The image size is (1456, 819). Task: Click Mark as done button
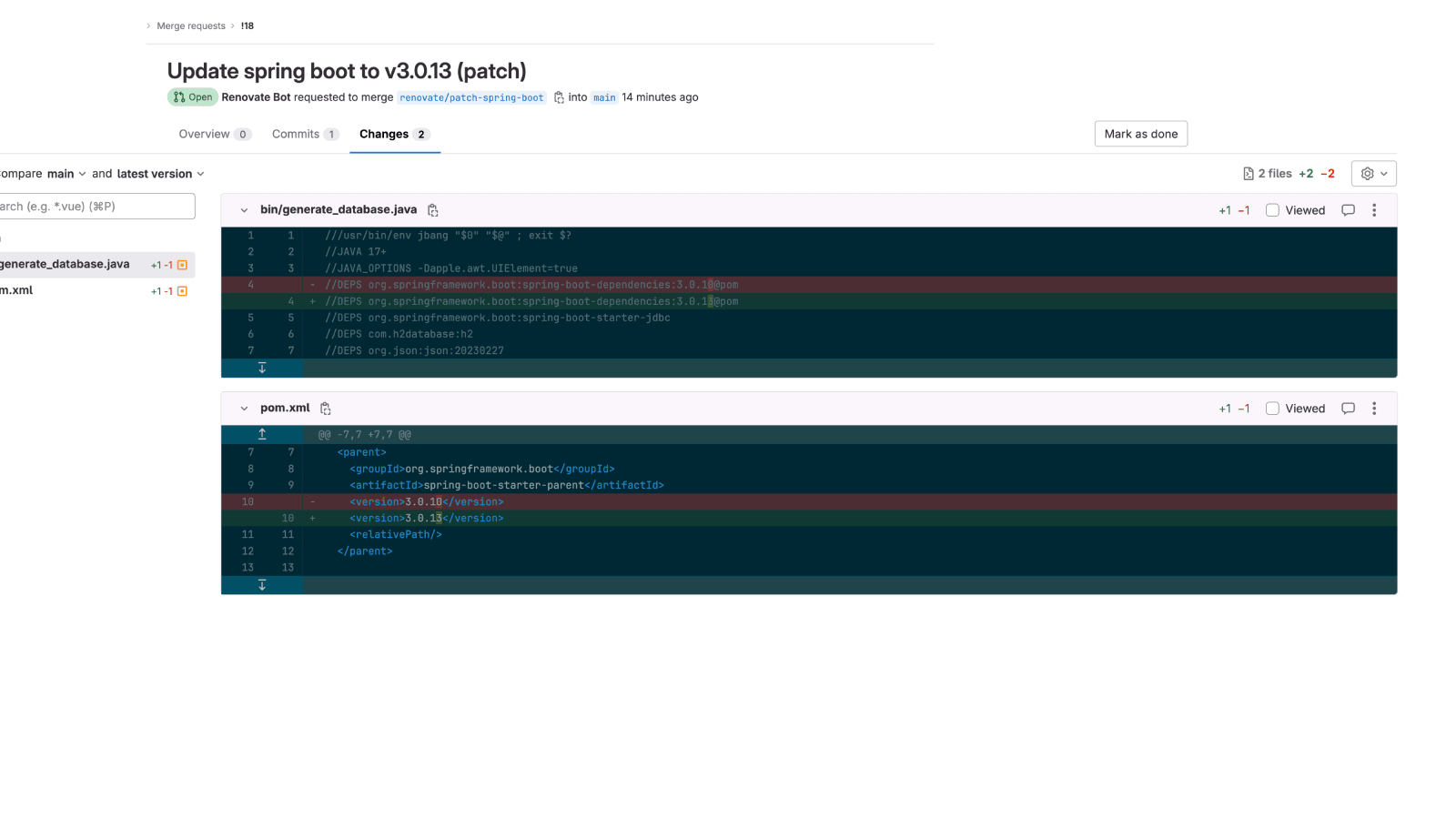1141,134
